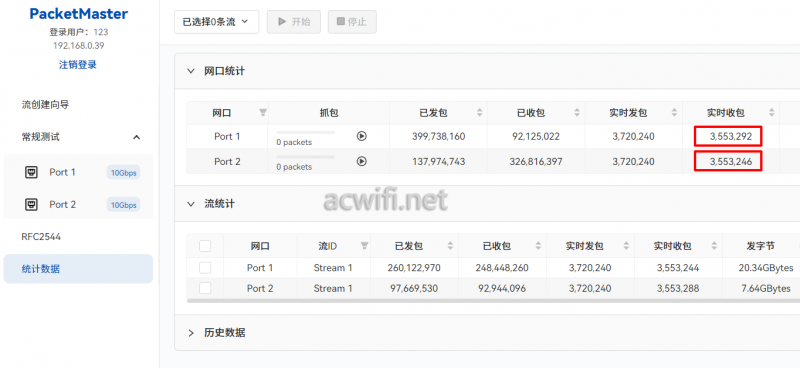The image size is (800, 368).
Task: Open filter icon on 流ID column header
Action: pos(364,246)
